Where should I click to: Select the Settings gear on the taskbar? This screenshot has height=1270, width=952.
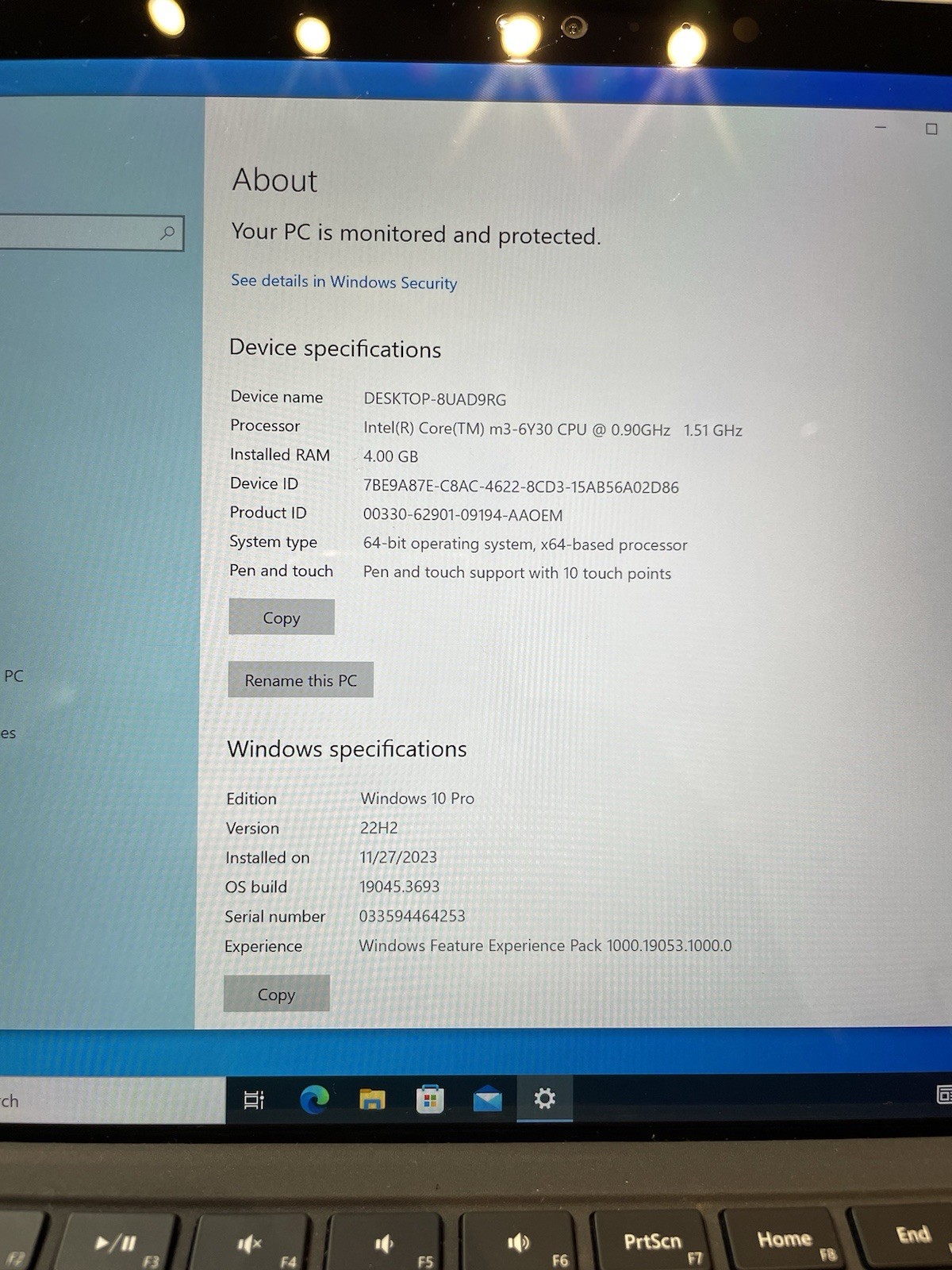[x=544, y=1099]
